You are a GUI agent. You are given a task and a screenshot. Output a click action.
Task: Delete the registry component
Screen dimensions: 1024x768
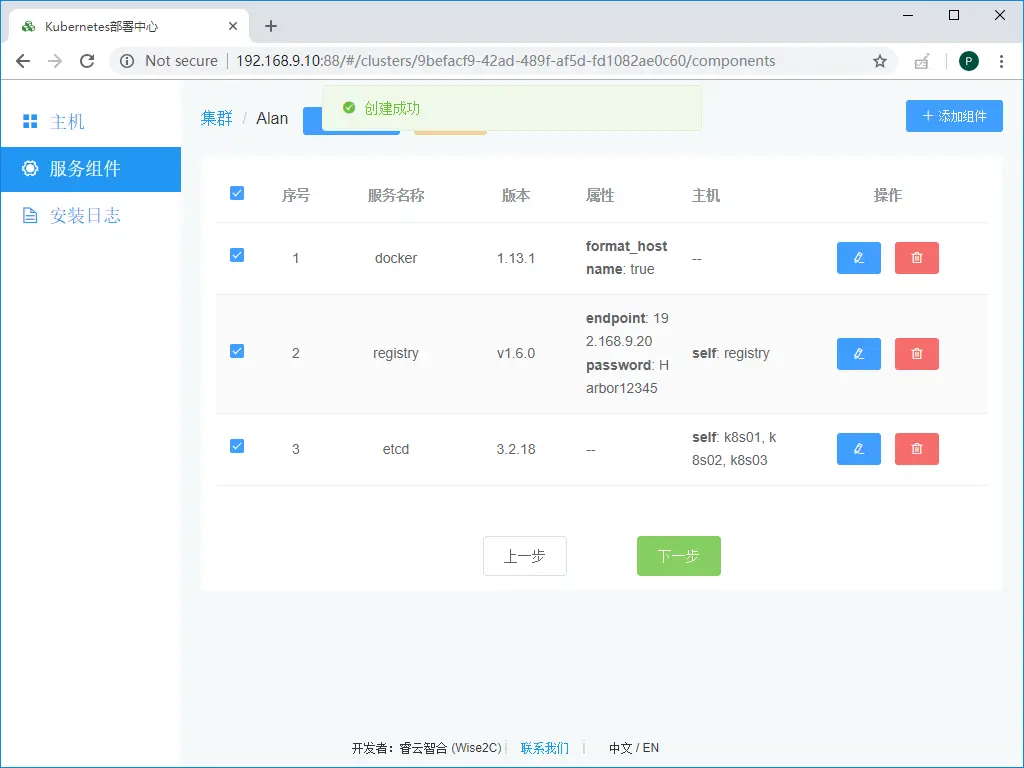click(916, 354)
